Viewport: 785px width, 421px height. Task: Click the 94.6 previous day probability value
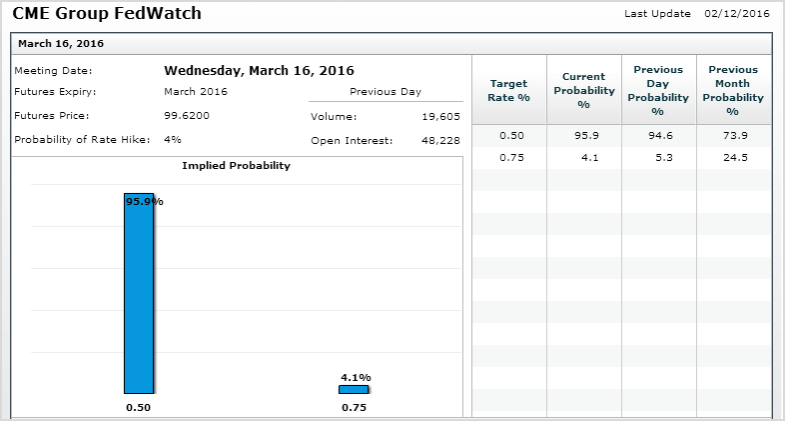[660, 136]
